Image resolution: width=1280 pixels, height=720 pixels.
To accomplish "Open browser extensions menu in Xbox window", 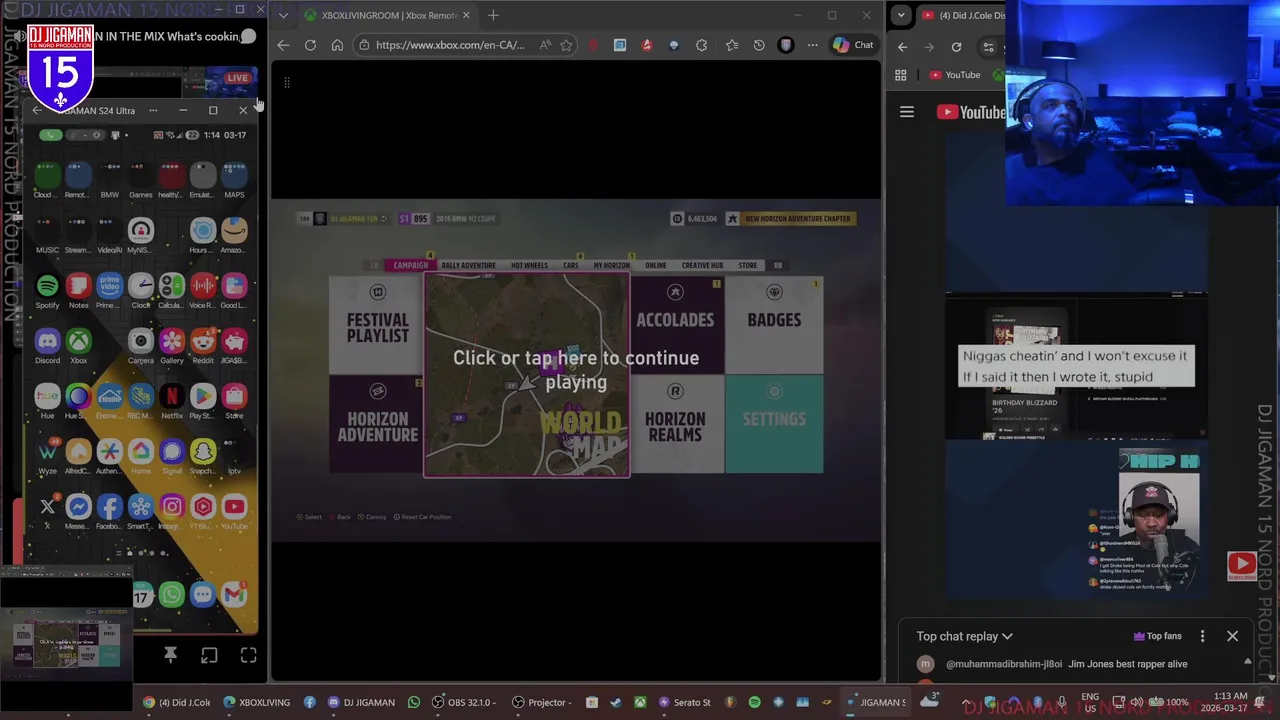I will click(x=701, y=45).
